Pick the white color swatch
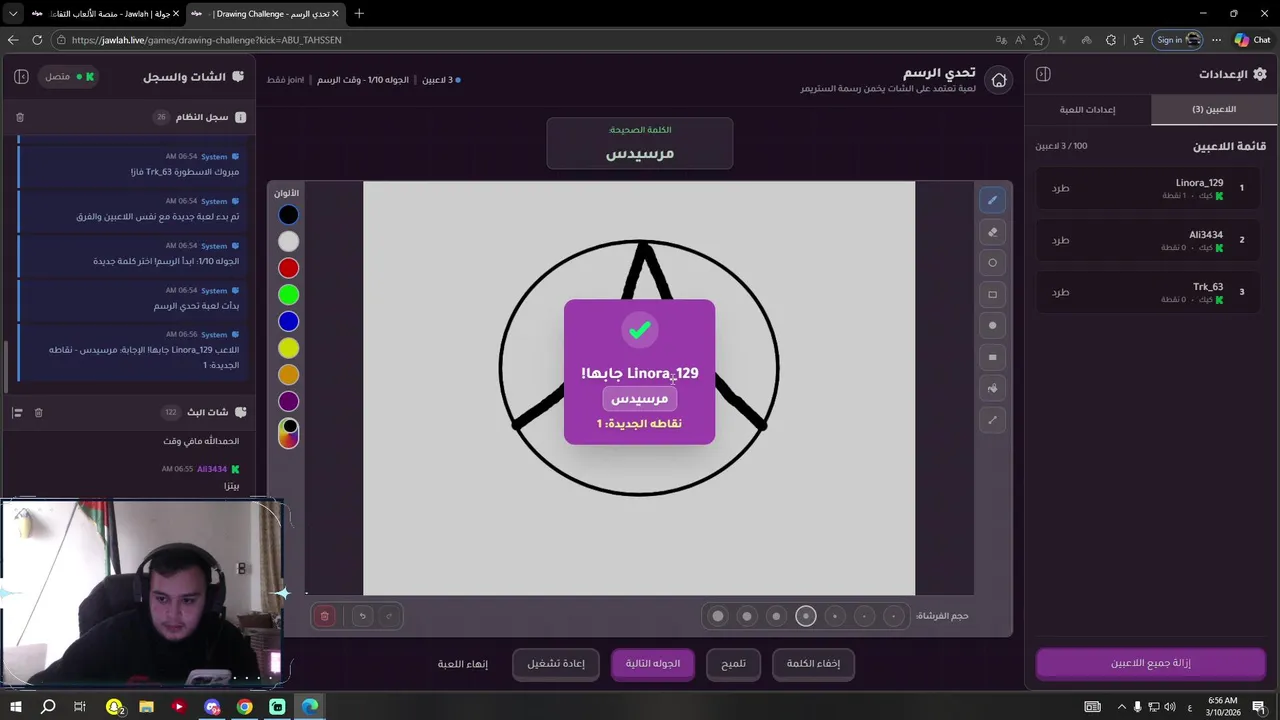The width and height of the screenshot is (1280, 720). [x=288, y=241]
